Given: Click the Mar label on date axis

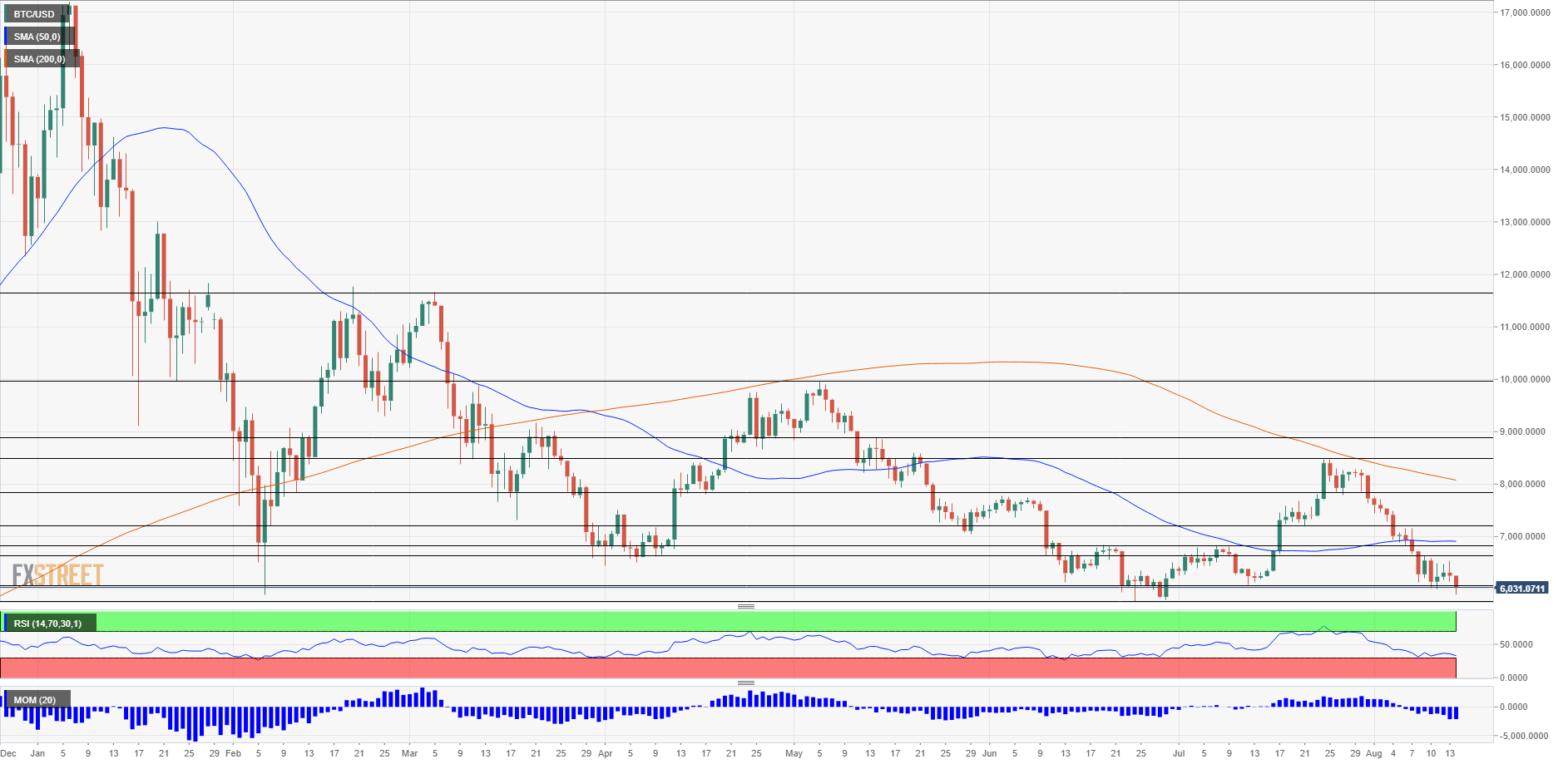Looking at the screenshot, I should [409, 753].
